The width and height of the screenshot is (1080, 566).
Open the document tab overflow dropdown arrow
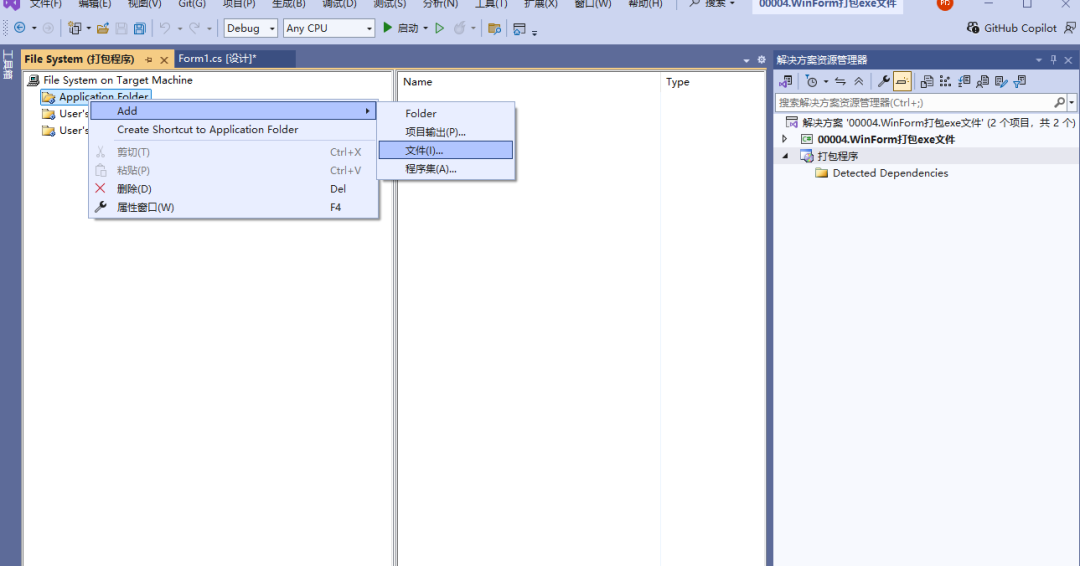pyautogui.click(x=746, y=61)
